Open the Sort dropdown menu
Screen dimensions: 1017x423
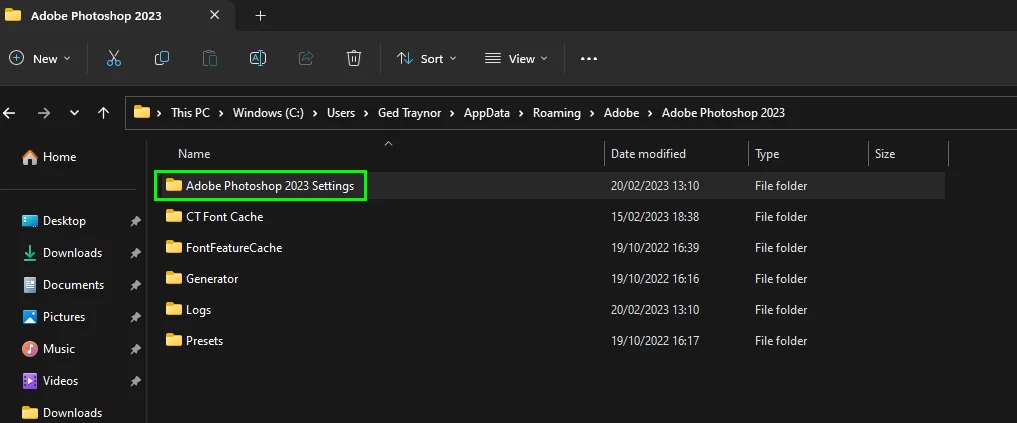pyautogui.click(x=426, y=58)
